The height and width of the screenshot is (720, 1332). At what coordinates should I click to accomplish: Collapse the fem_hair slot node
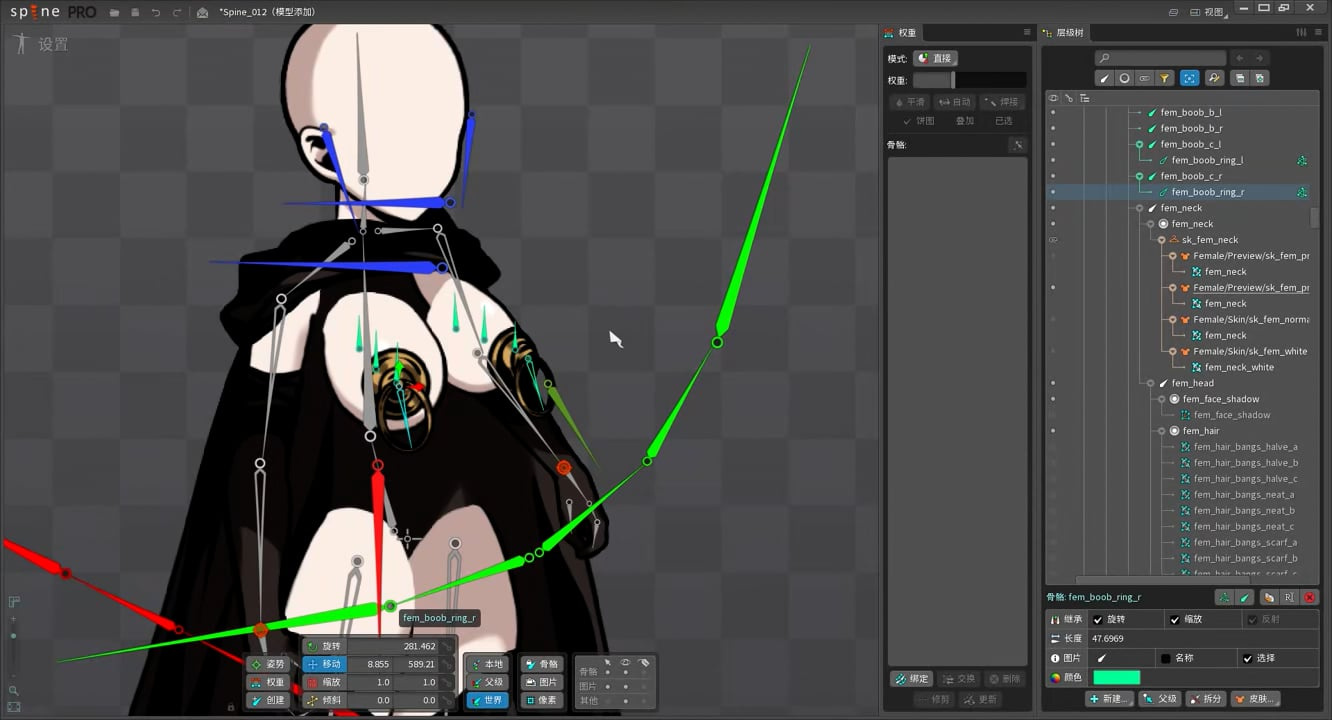[1161, 431]
